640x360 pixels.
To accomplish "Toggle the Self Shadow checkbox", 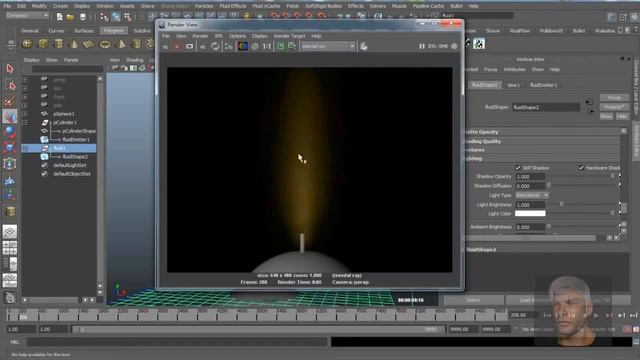I will (518, 167).
